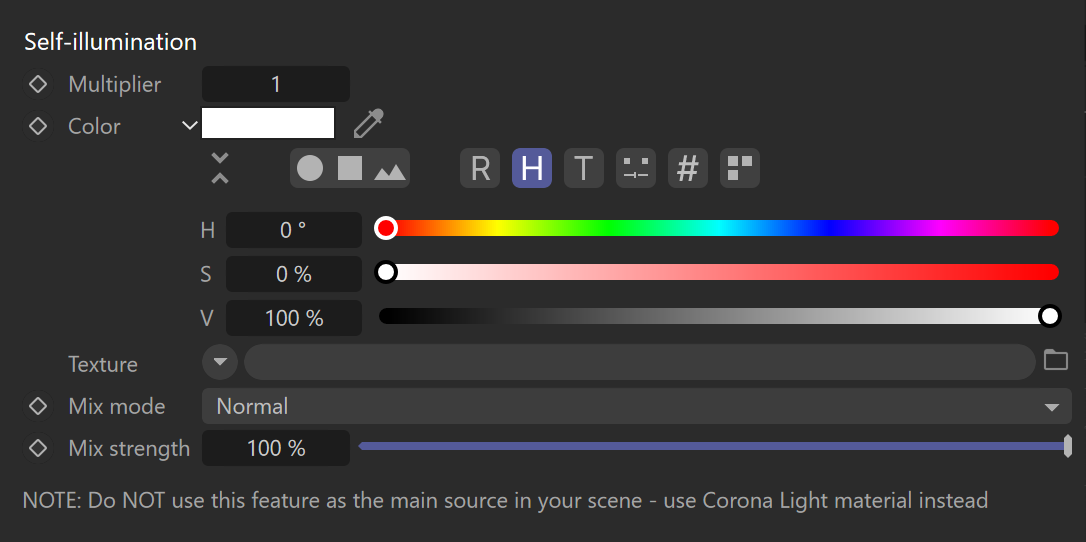Viewport: 1086px width, 542px height.
Task: Click the white self-illumination color swatch
Action: [x=268, y=123]
